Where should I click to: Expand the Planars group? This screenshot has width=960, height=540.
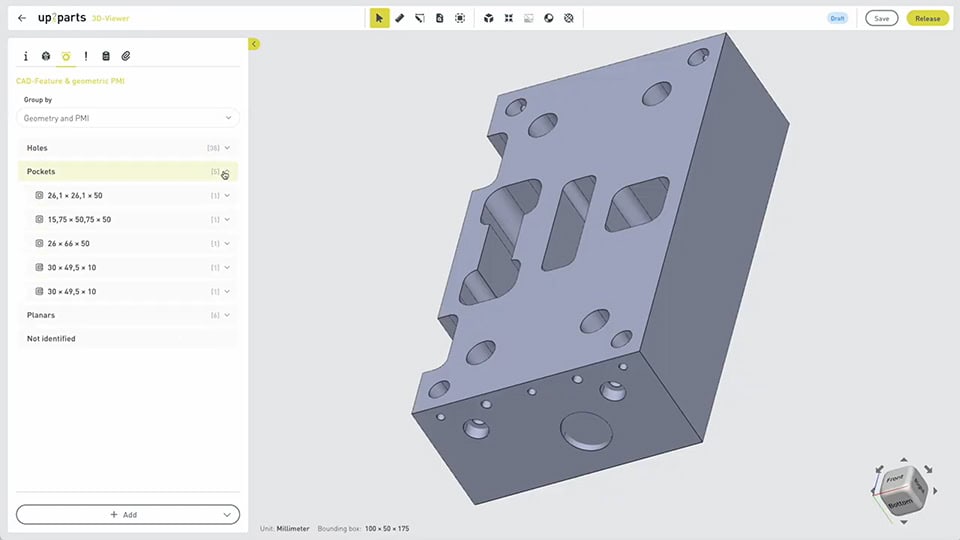pos(227,315)
